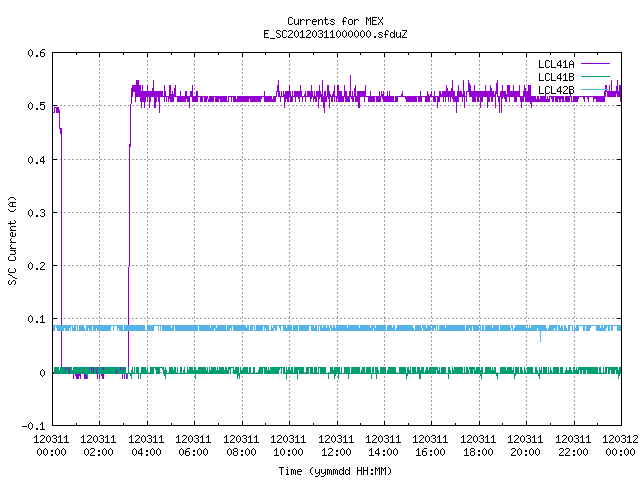The image size is (640, 480).
Task: Click the purple line sample beside LCL41A
Action: (595, 64)
